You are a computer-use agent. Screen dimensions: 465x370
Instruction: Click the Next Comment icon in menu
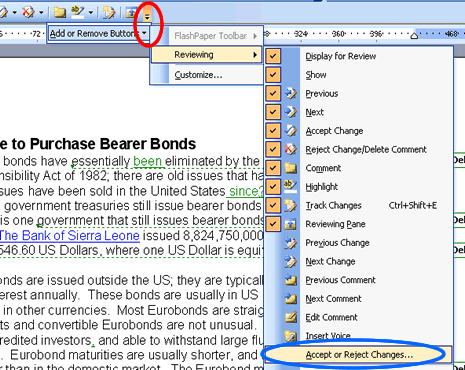[291, 298]
